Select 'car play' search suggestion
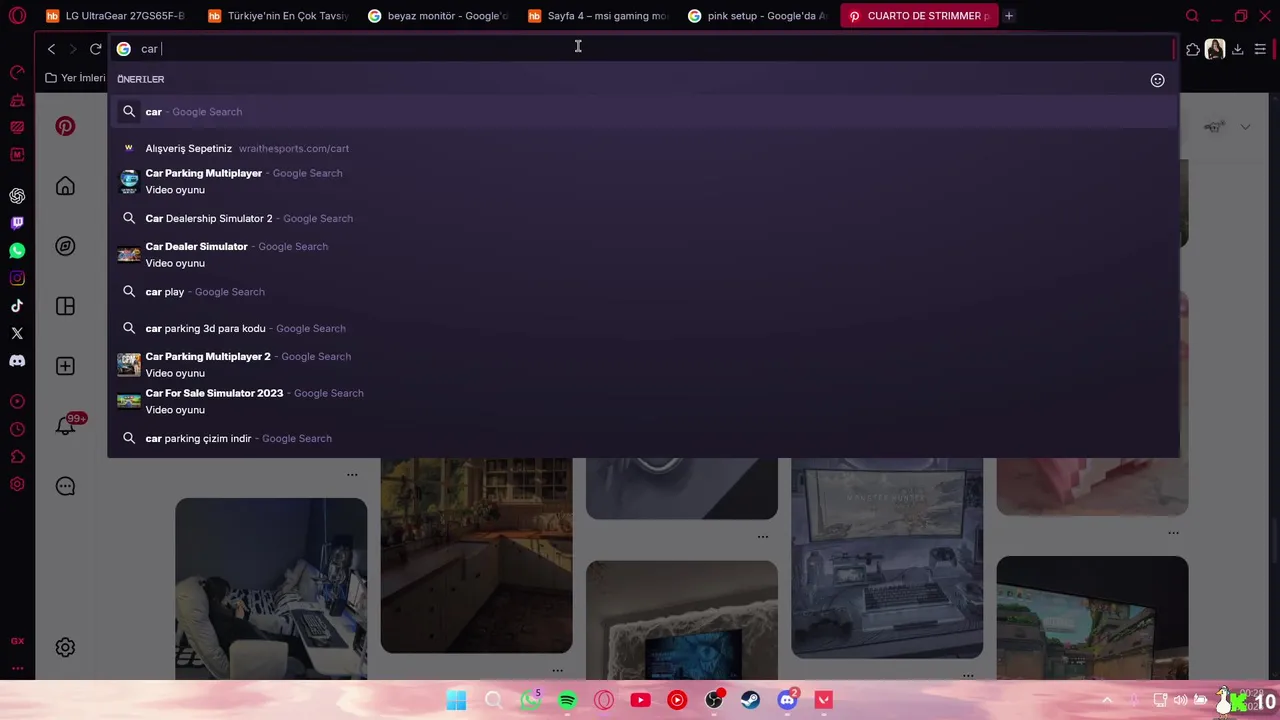Screen dimensions: 1280x720 pos(643,292)
